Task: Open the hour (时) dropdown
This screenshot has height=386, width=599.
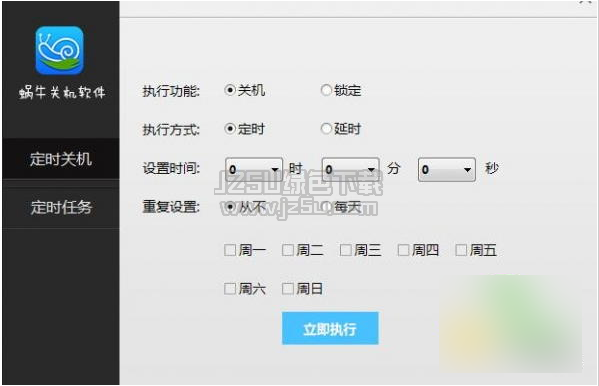Action: (254, 169)
